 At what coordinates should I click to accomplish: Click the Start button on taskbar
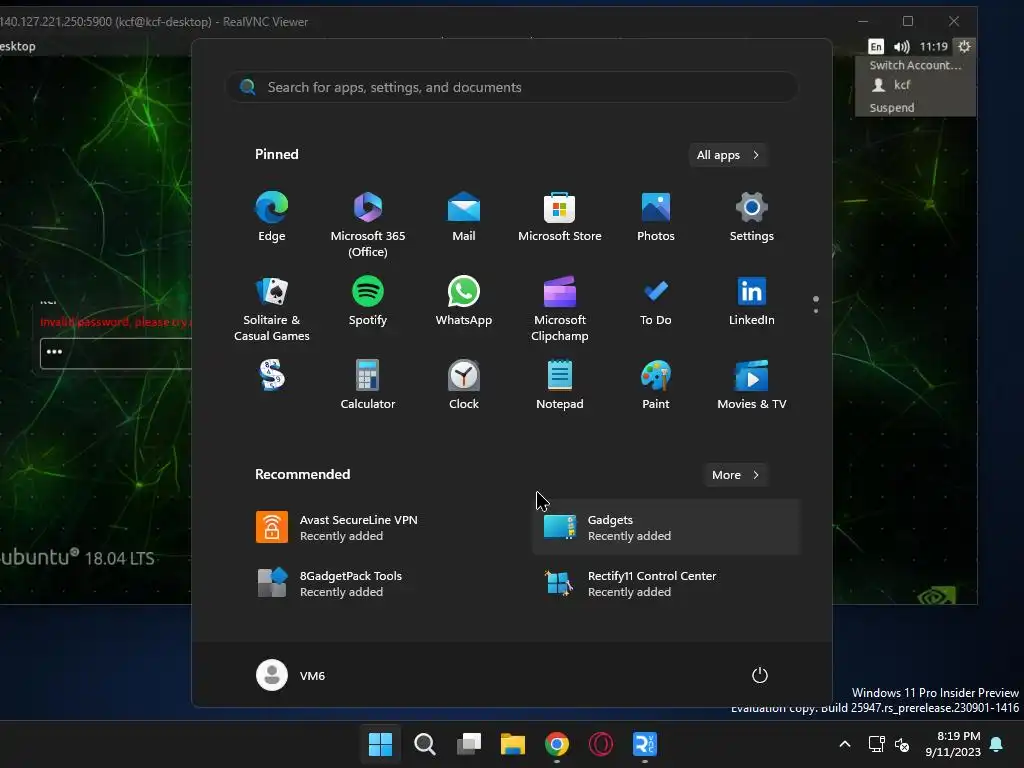point(380,744)
